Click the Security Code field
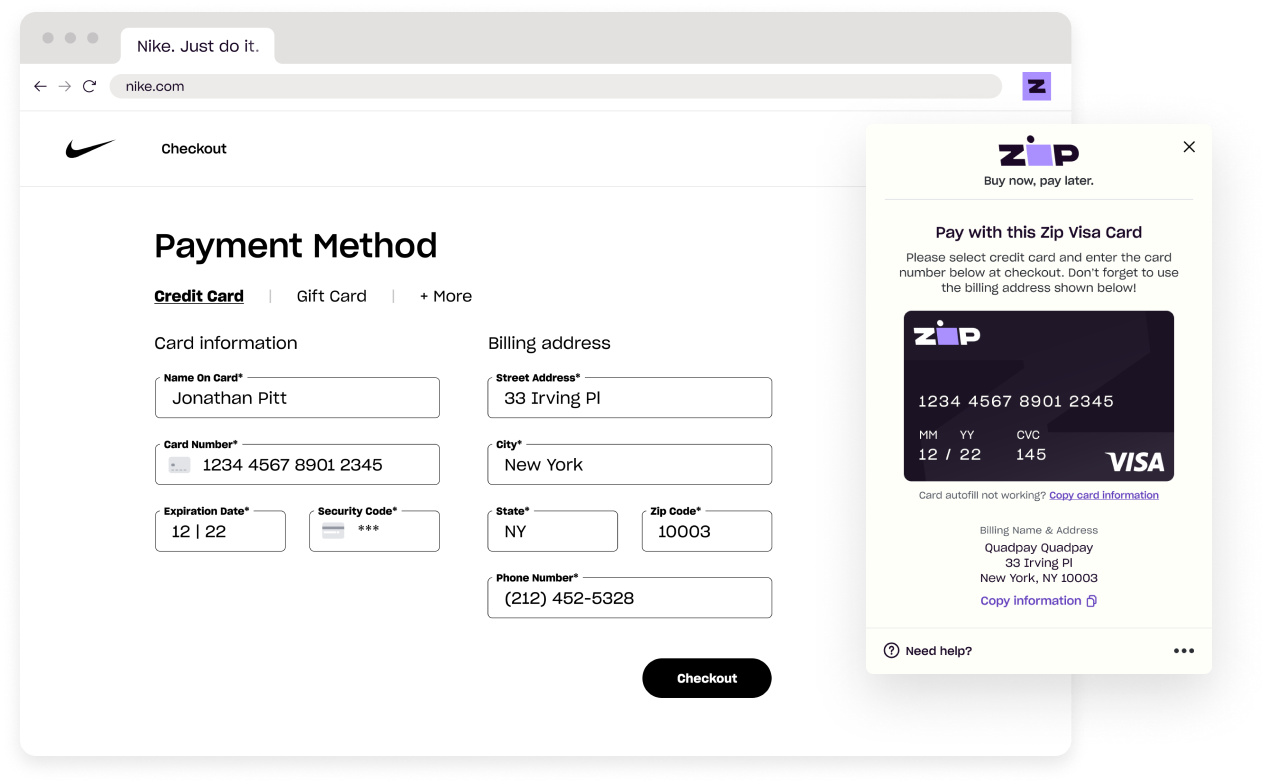This screenshot has height=784, width=1272. pos(375,531)
